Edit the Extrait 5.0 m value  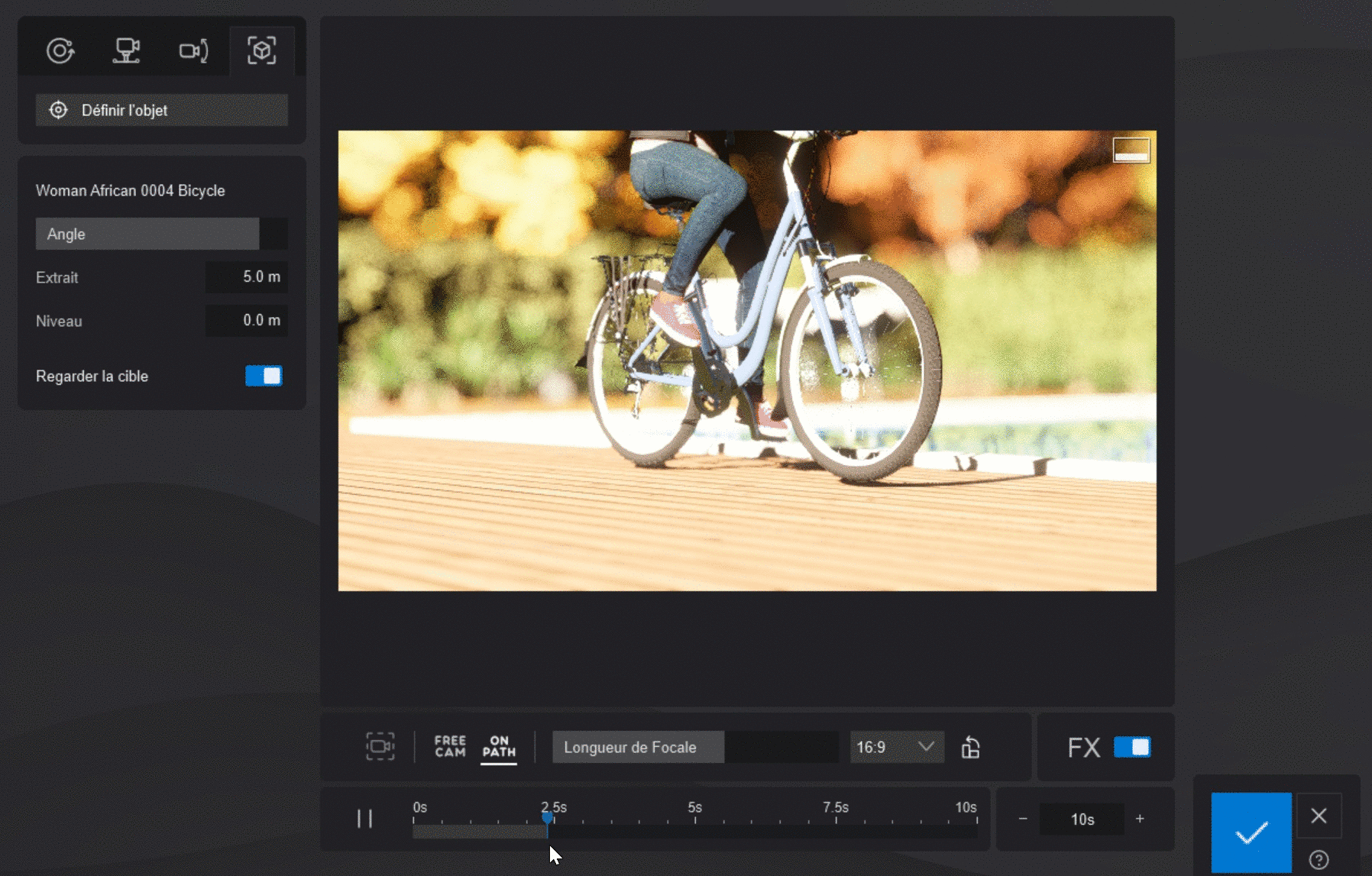[247, 276]
